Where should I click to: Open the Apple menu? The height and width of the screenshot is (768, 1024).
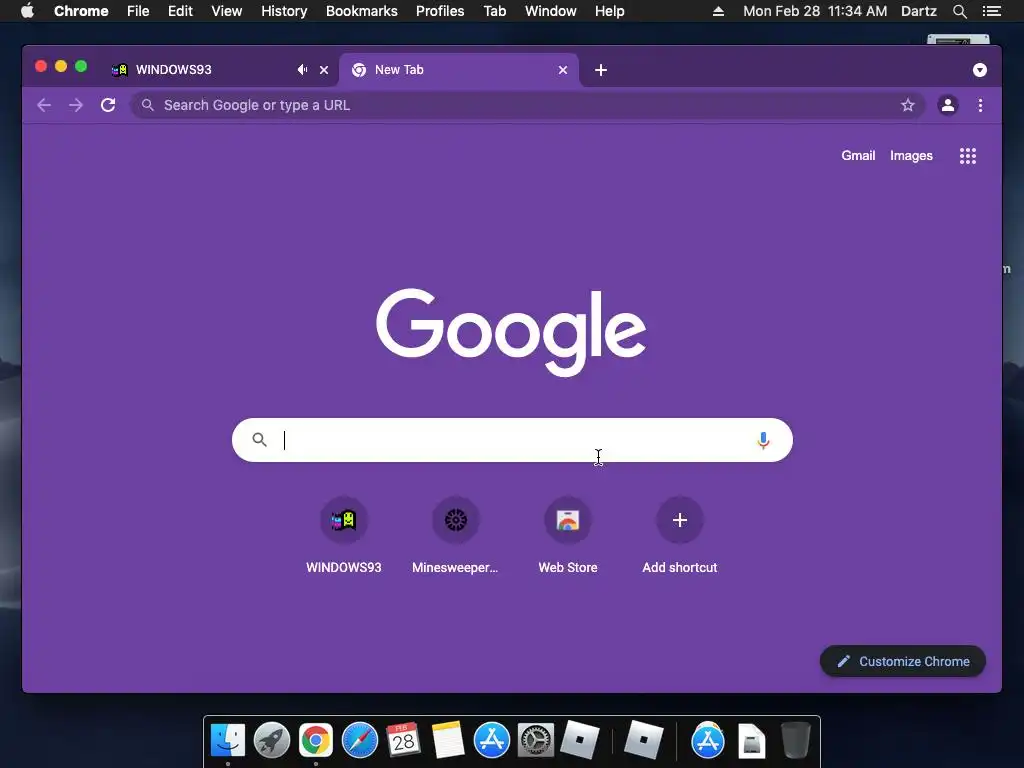pyautogui.click(x=27, y=11)
